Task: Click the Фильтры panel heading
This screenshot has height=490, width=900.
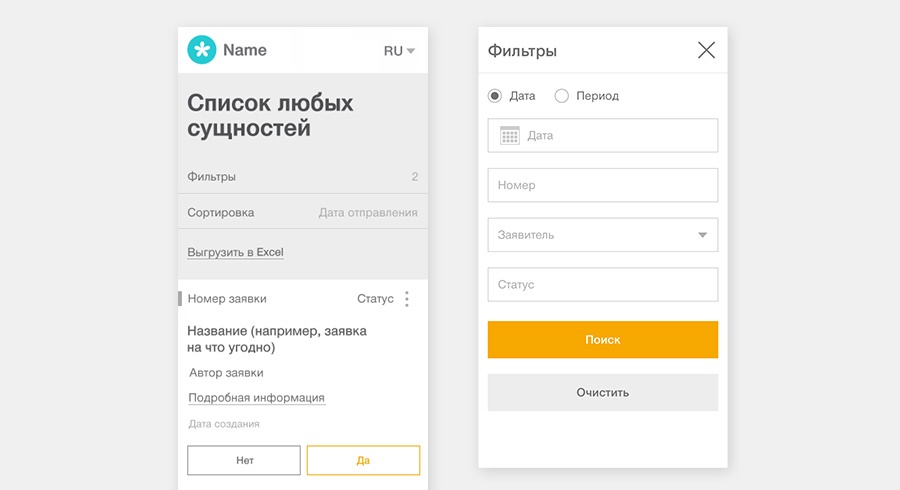Action: click(522, 51)
